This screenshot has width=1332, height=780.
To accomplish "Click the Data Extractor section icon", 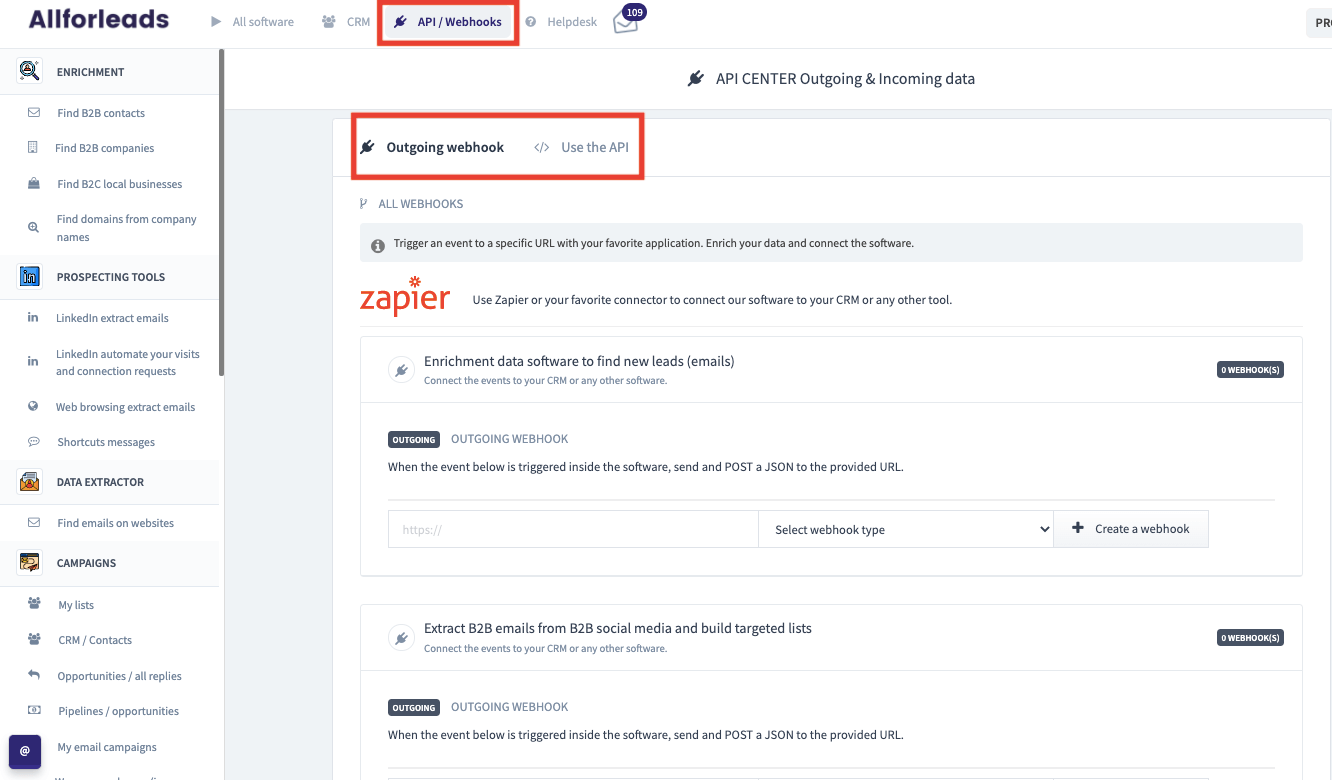I will [x=30, y=481].
